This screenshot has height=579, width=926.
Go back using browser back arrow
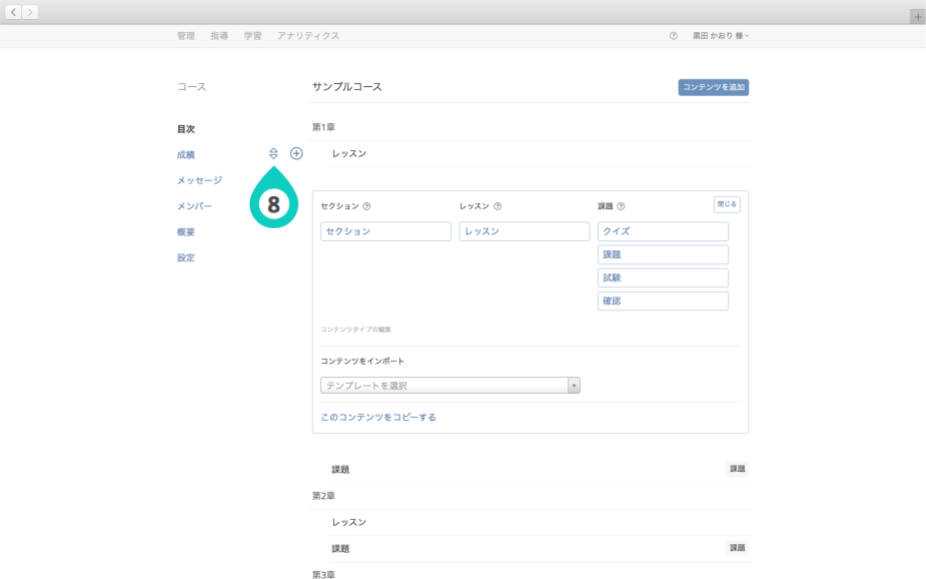coord(14,12)
